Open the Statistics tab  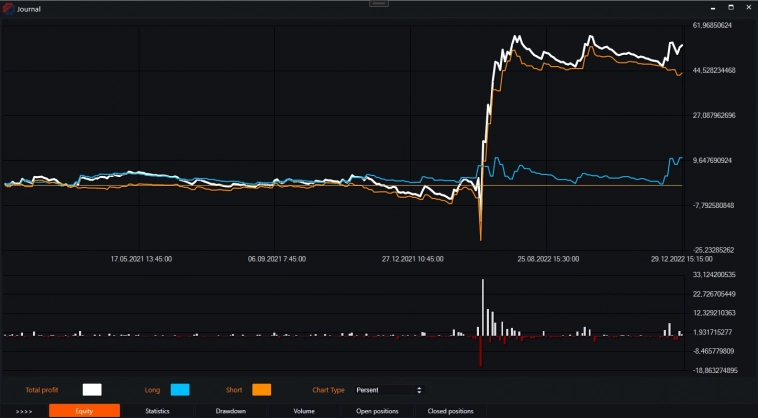coord(157,411)
